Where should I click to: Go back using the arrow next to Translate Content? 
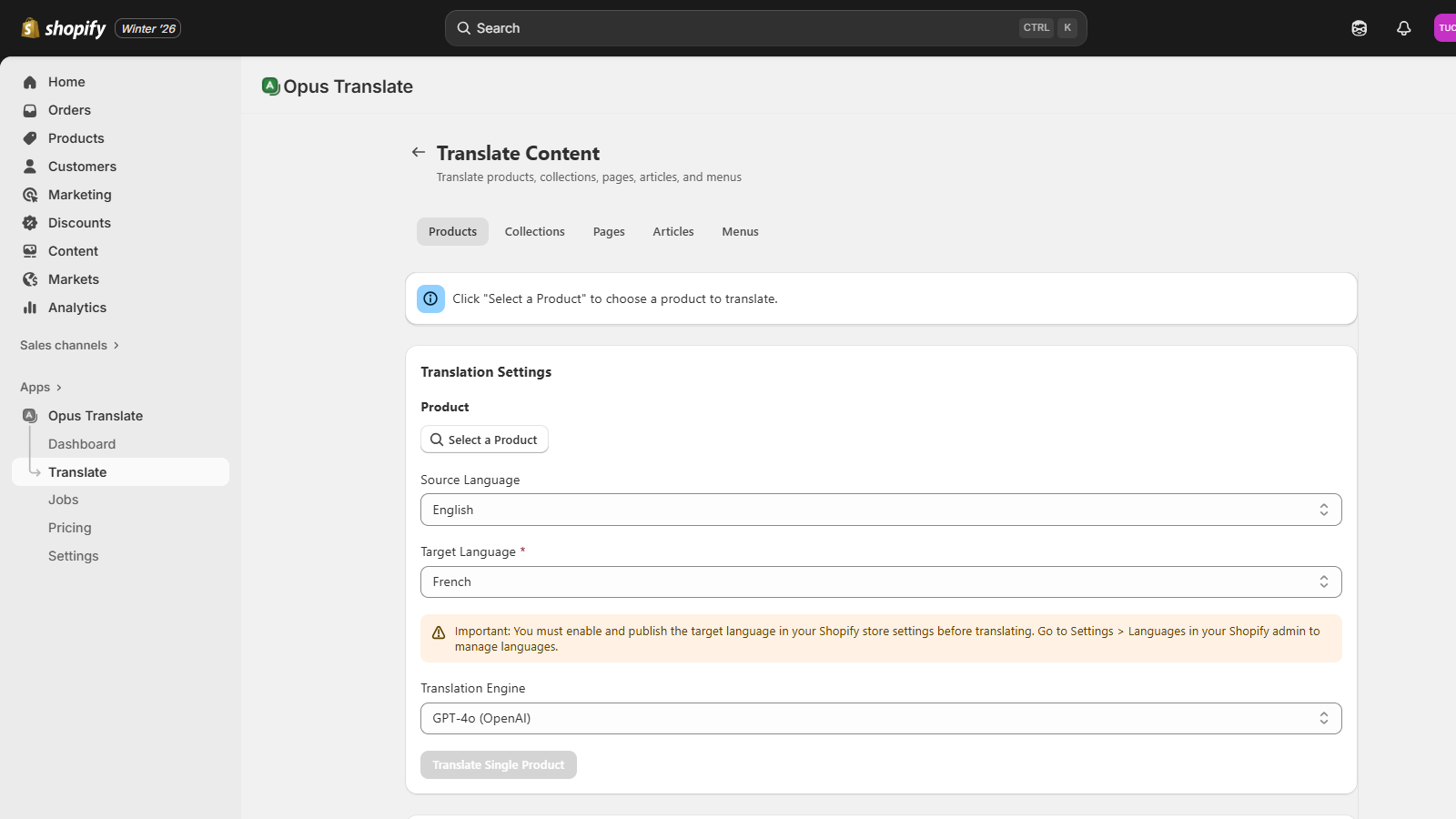tap(419, 152)
